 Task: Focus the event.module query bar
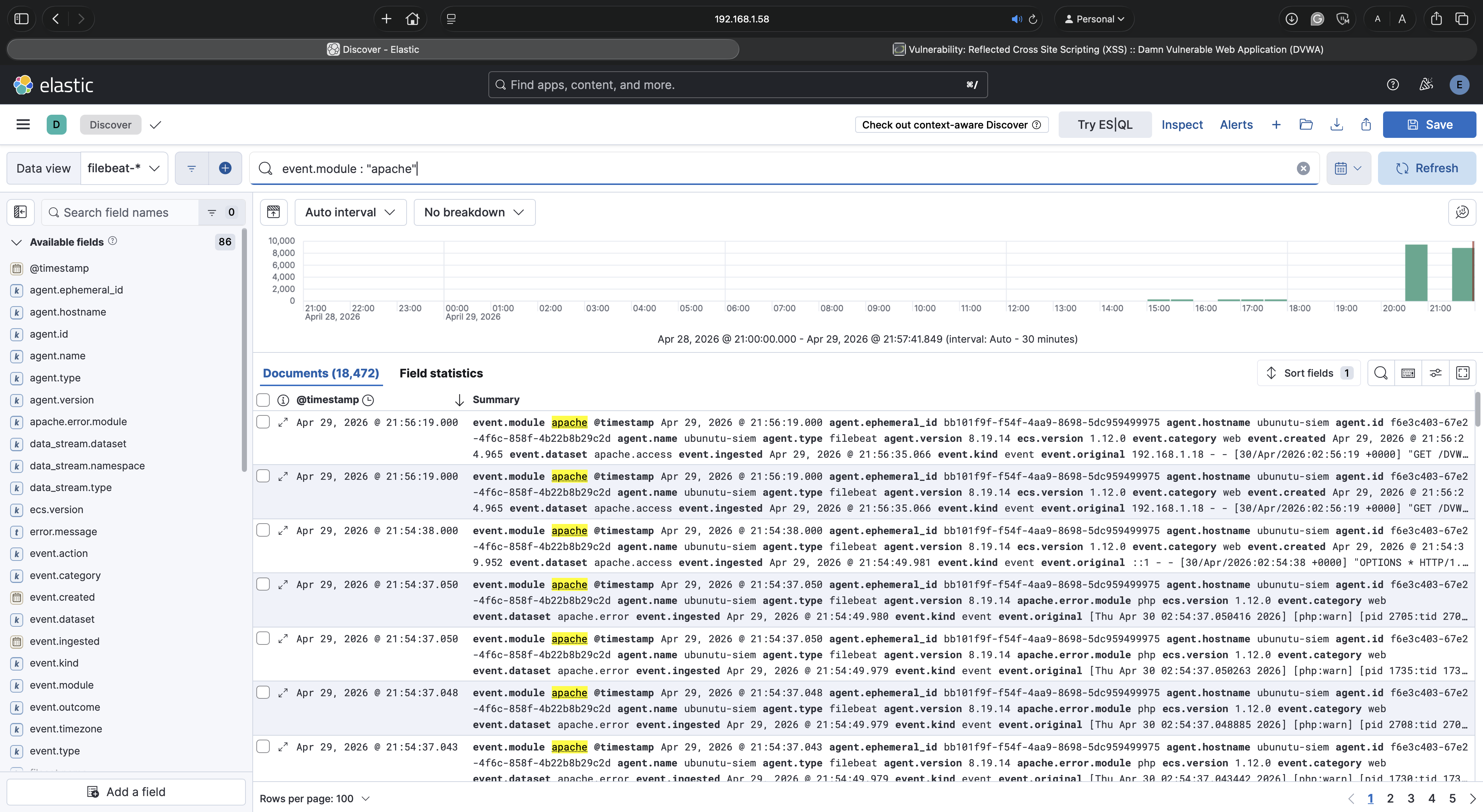pos(783,168)
